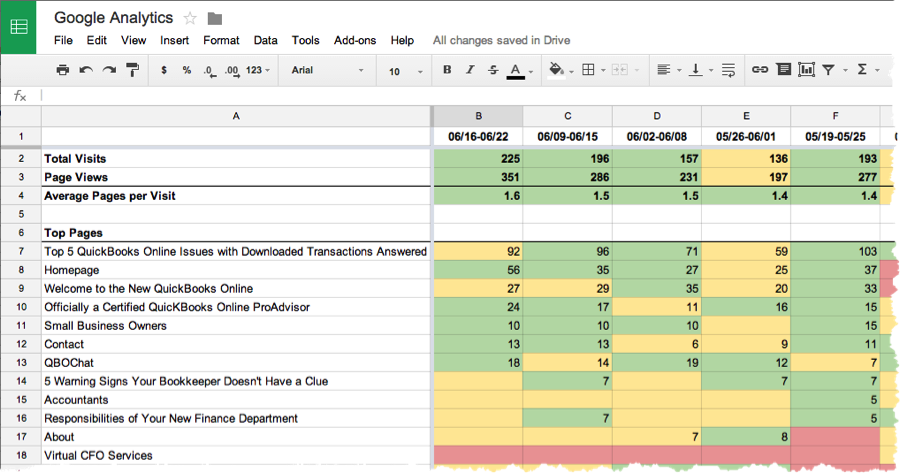Expand the merge cells dropdown arrow
Image resolution: width=900 pixels, height=473 pixels.
pyautogui.click(x=637, y=71)
